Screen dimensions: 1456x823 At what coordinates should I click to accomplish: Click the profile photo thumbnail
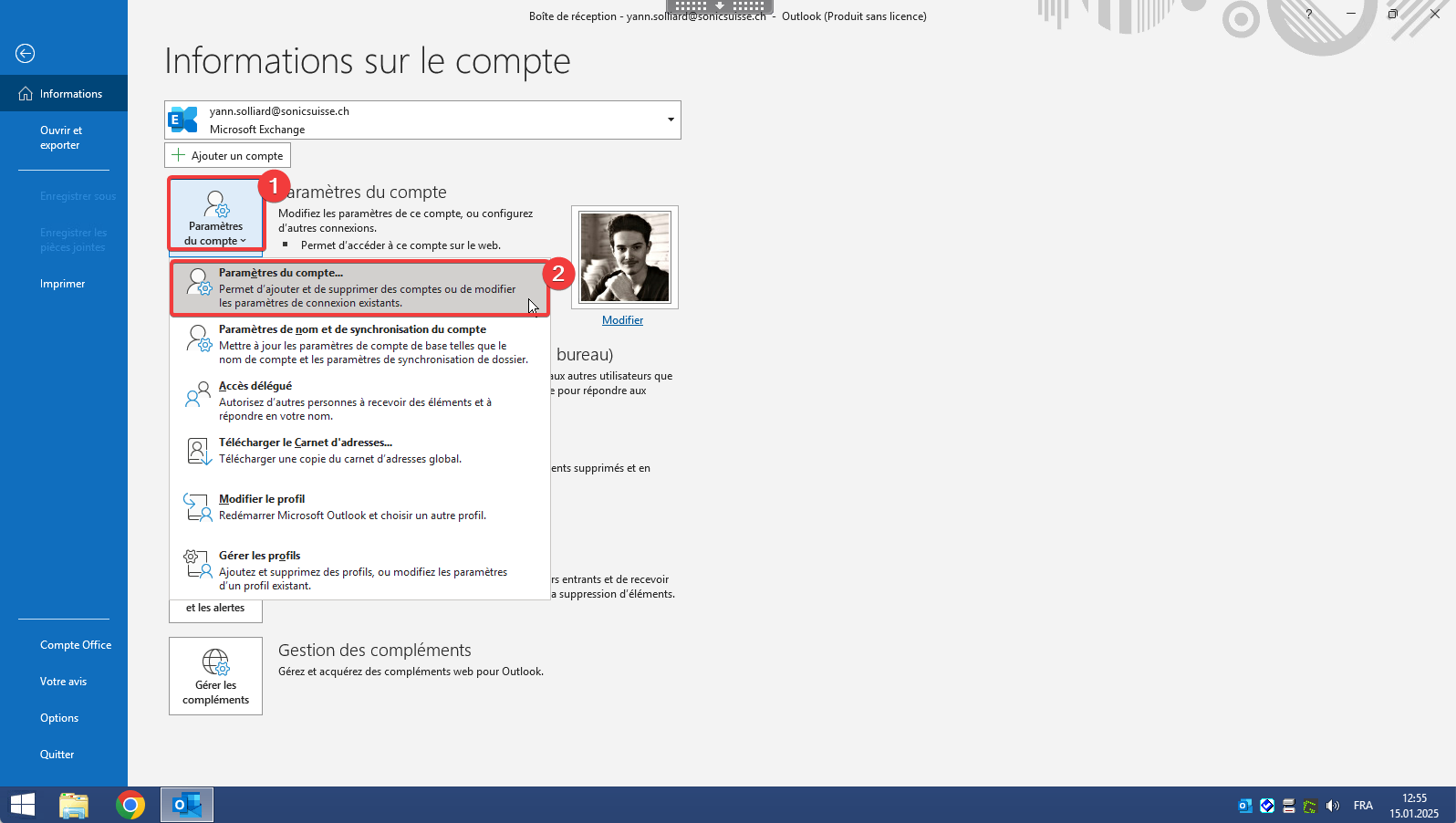tap(625, 257)
